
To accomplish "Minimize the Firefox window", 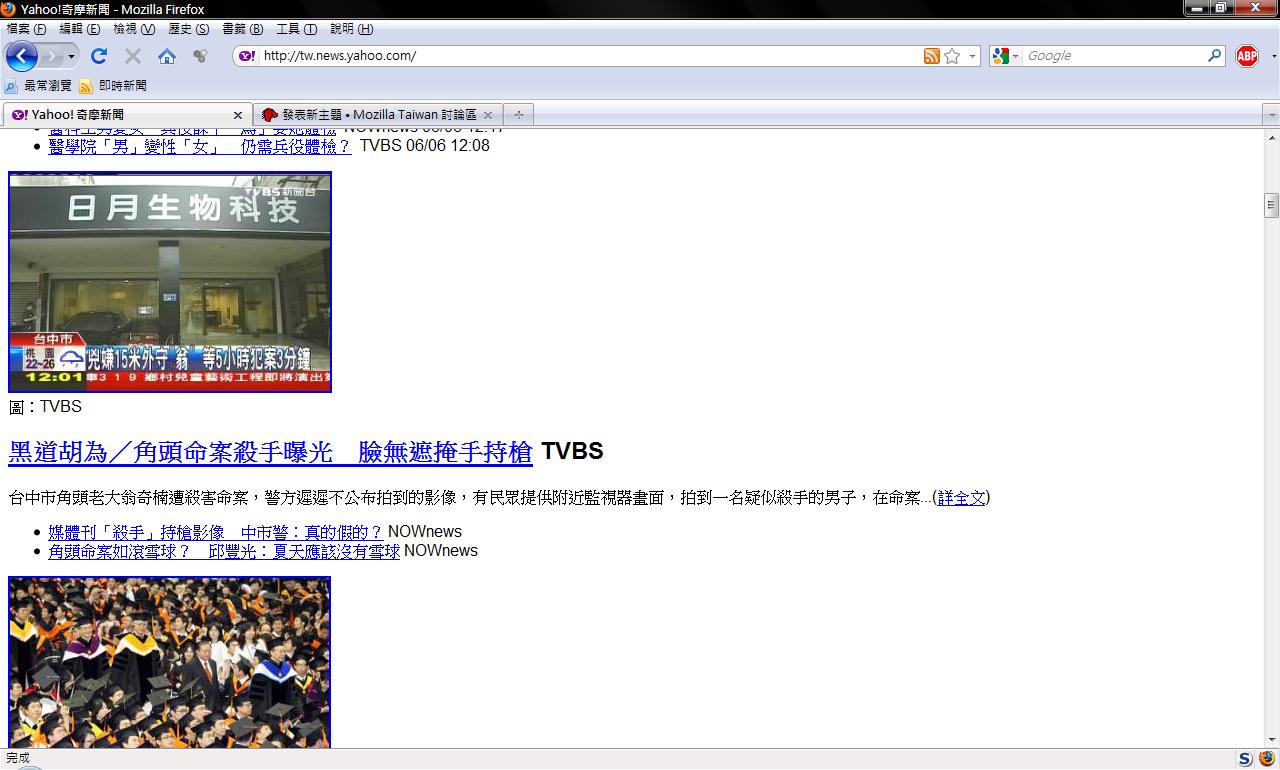I will (1197, 8).
